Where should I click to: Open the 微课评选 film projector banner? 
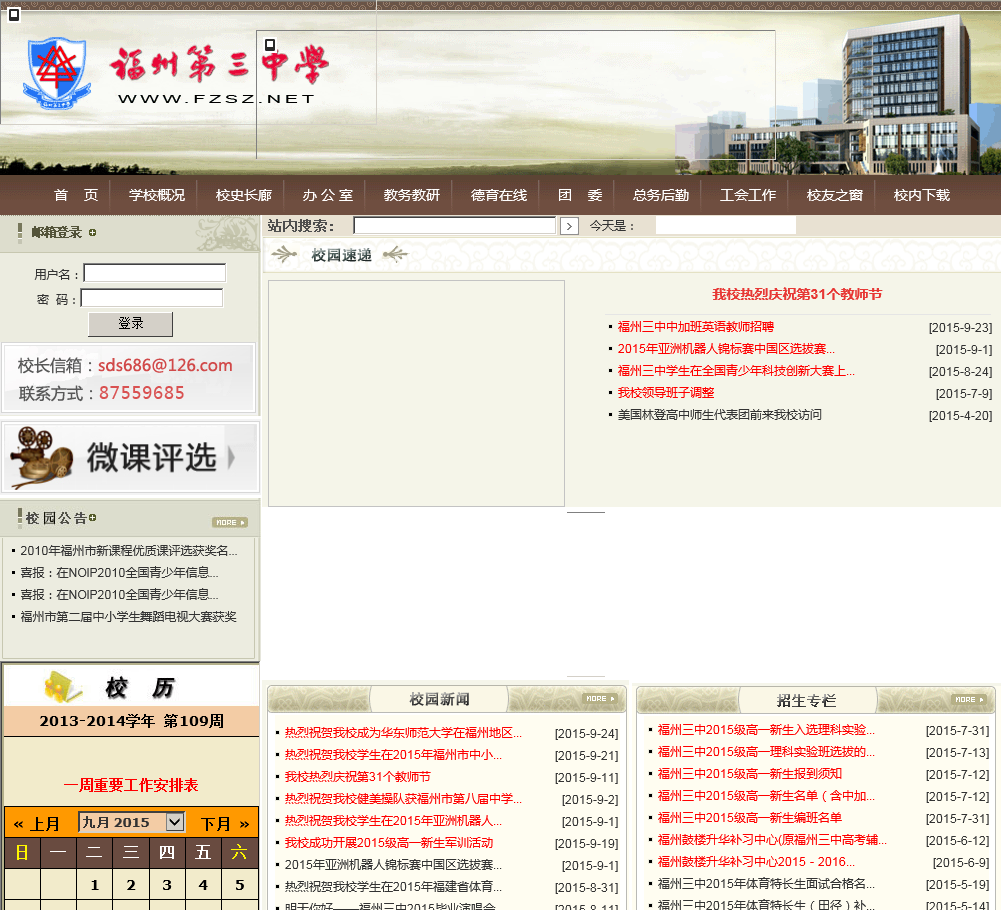[131, 457]
